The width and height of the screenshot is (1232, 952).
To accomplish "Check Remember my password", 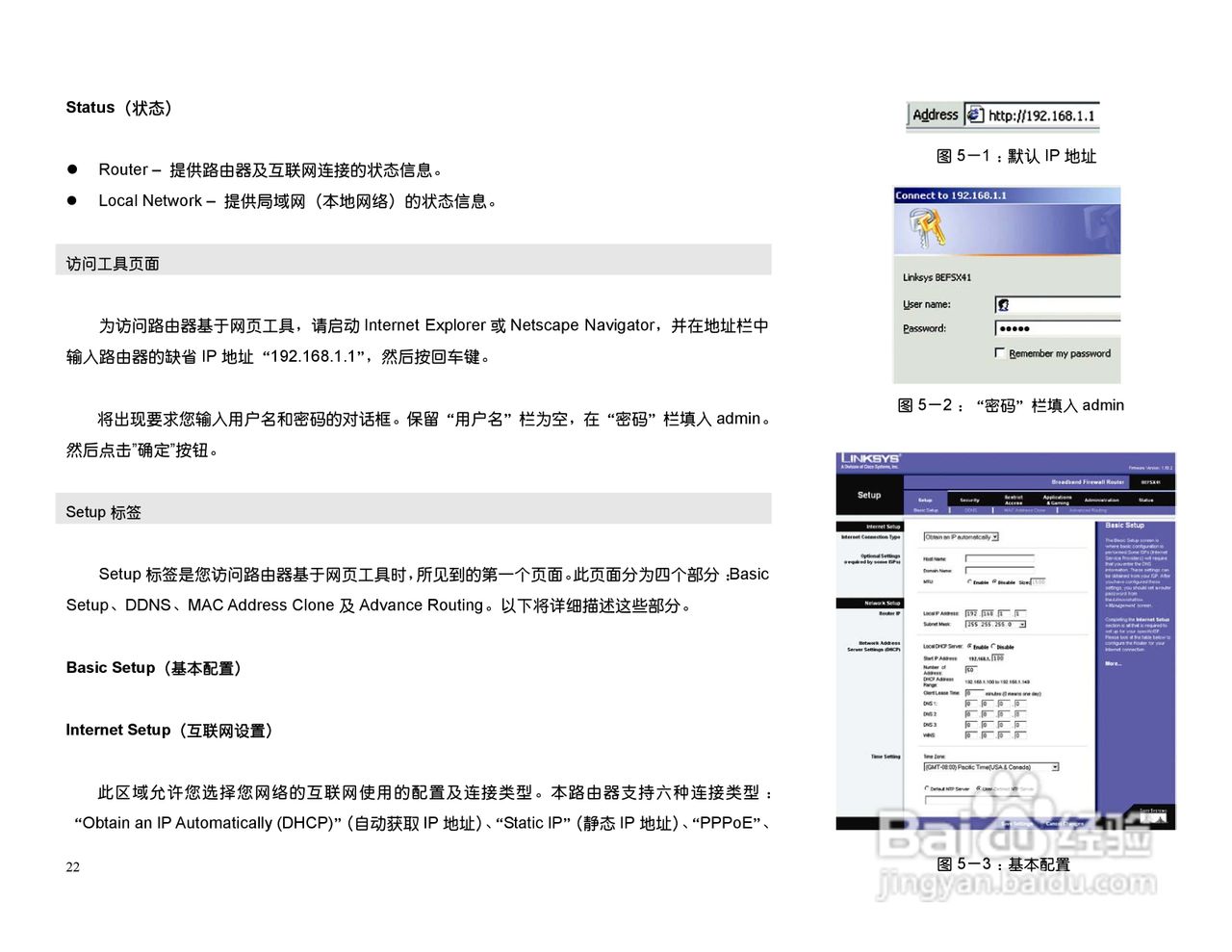I will tap(999, 353).
